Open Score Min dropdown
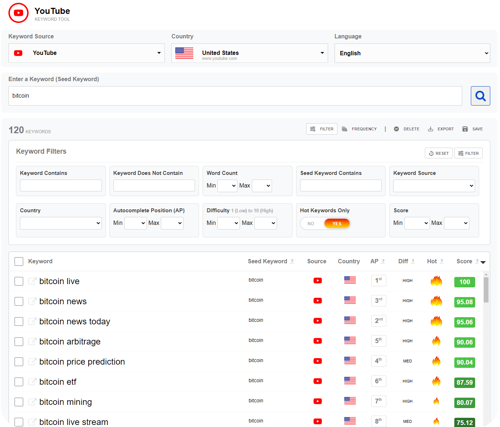Viewport: 500px width, 427px height. (x=417, y=223)
